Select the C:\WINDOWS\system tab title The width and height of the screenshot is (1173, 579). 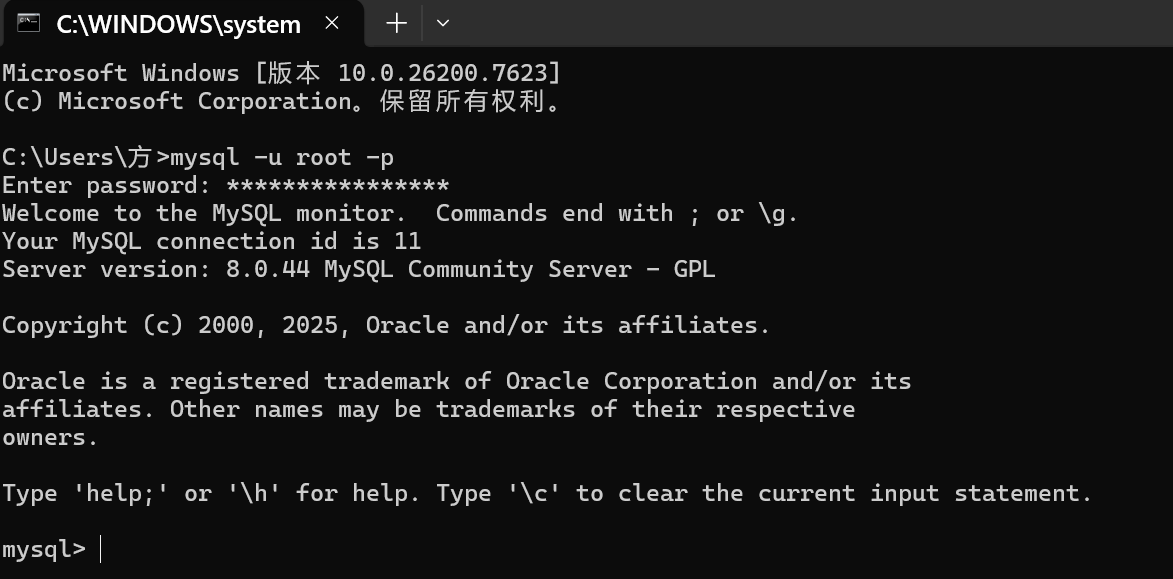point(178,24)
